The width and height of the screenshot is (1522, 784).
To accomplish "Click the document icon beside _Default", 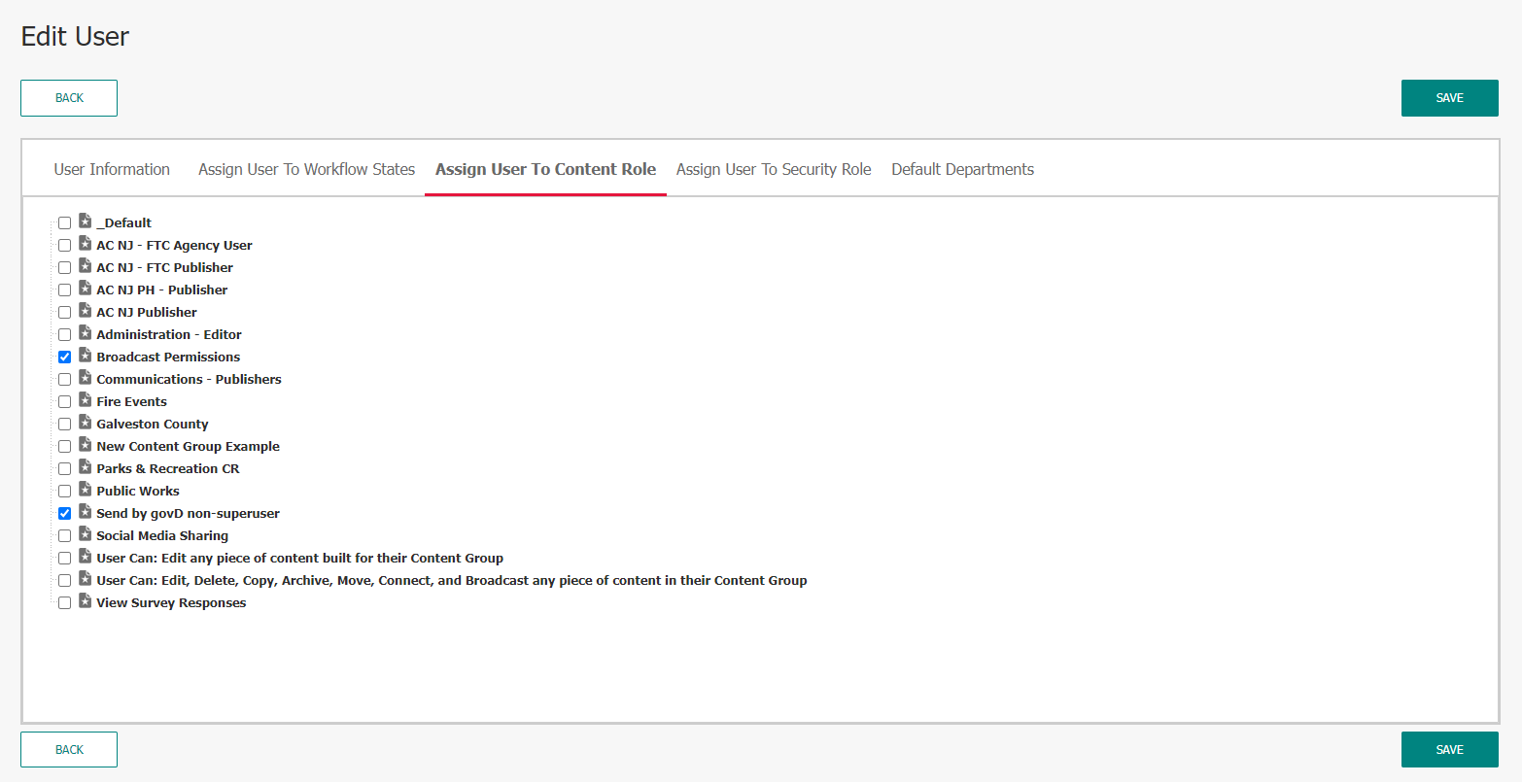I will pyautogui.click(x=84, y=222).
